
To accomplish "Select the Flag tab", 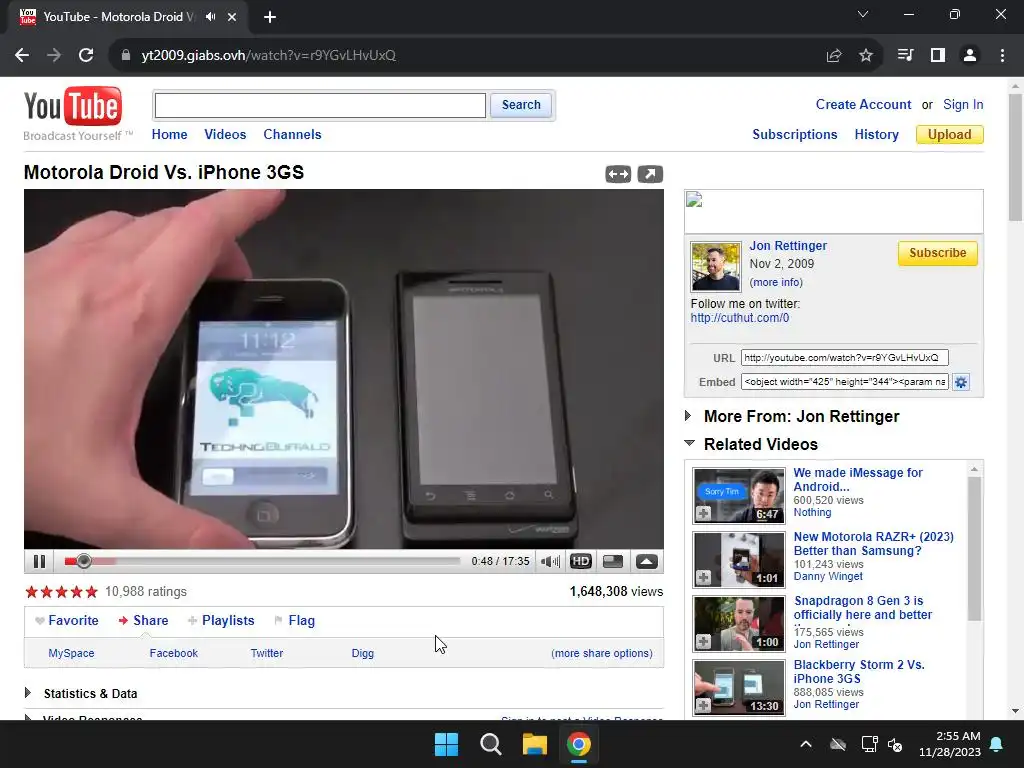I will tap(295, 620).
